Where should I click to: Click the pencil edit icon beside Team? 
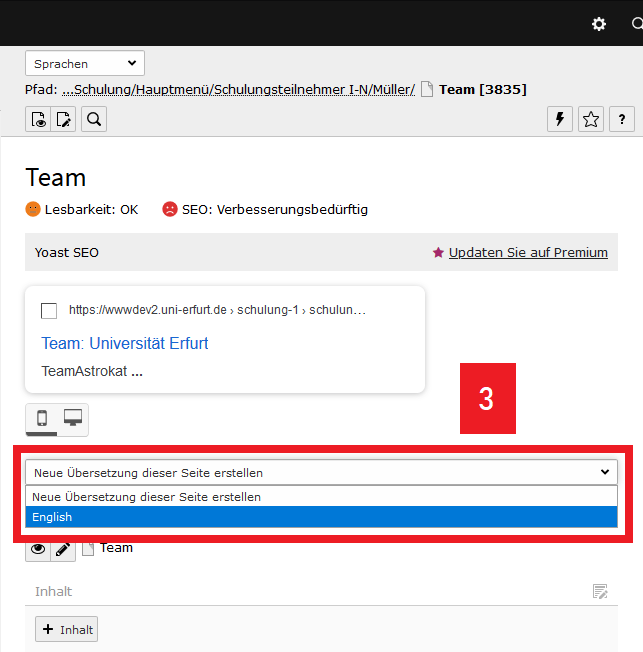[64, 549]
